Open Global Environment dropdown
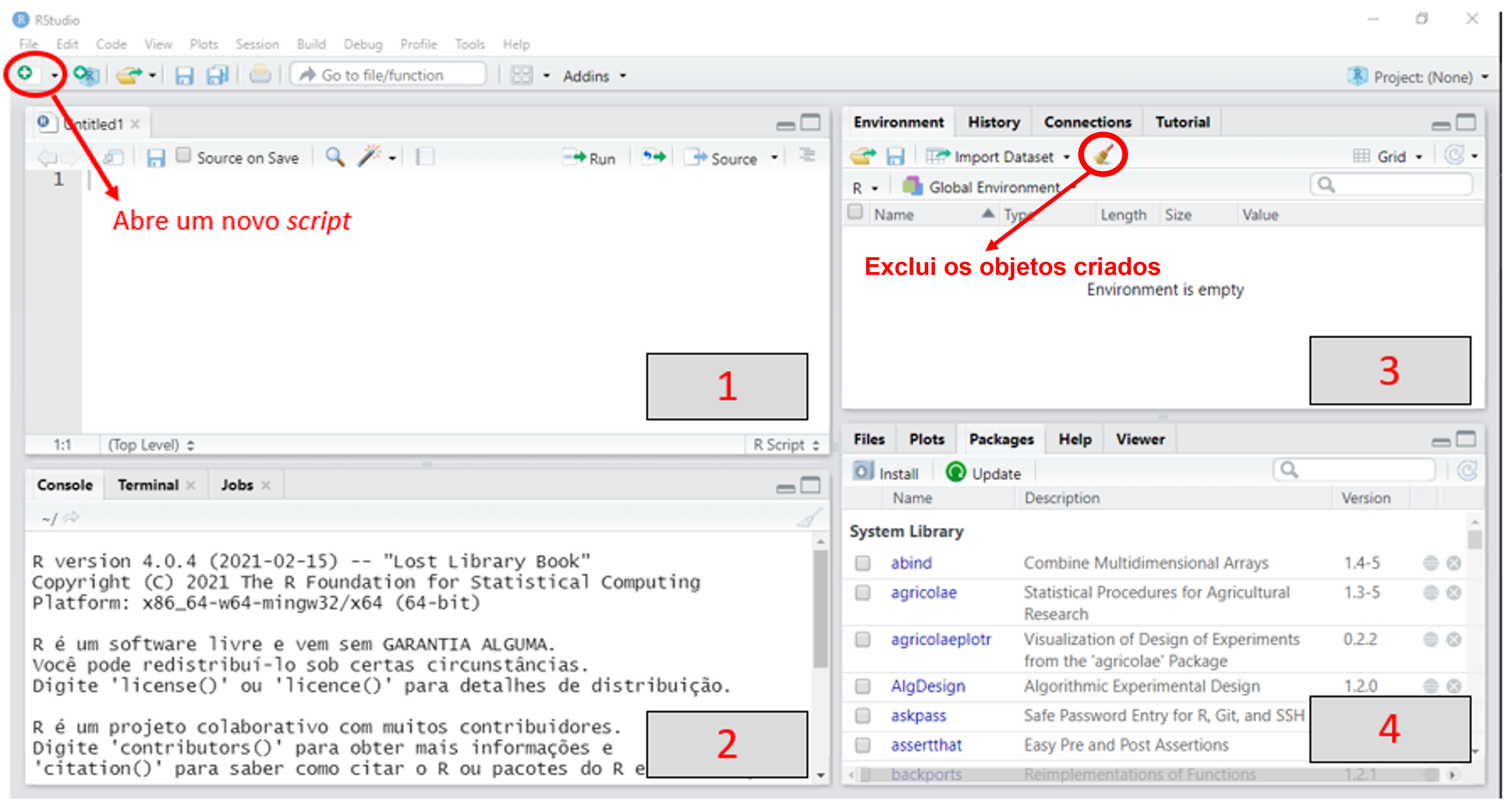 click(x=990, y=187)
